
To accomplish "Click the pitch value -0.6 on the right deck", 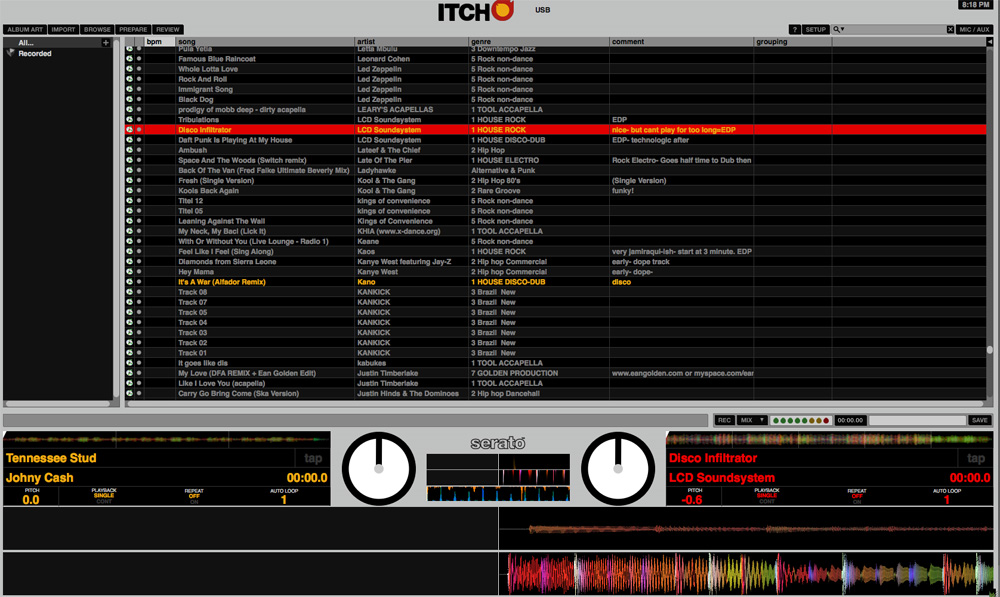I will 692,500.
